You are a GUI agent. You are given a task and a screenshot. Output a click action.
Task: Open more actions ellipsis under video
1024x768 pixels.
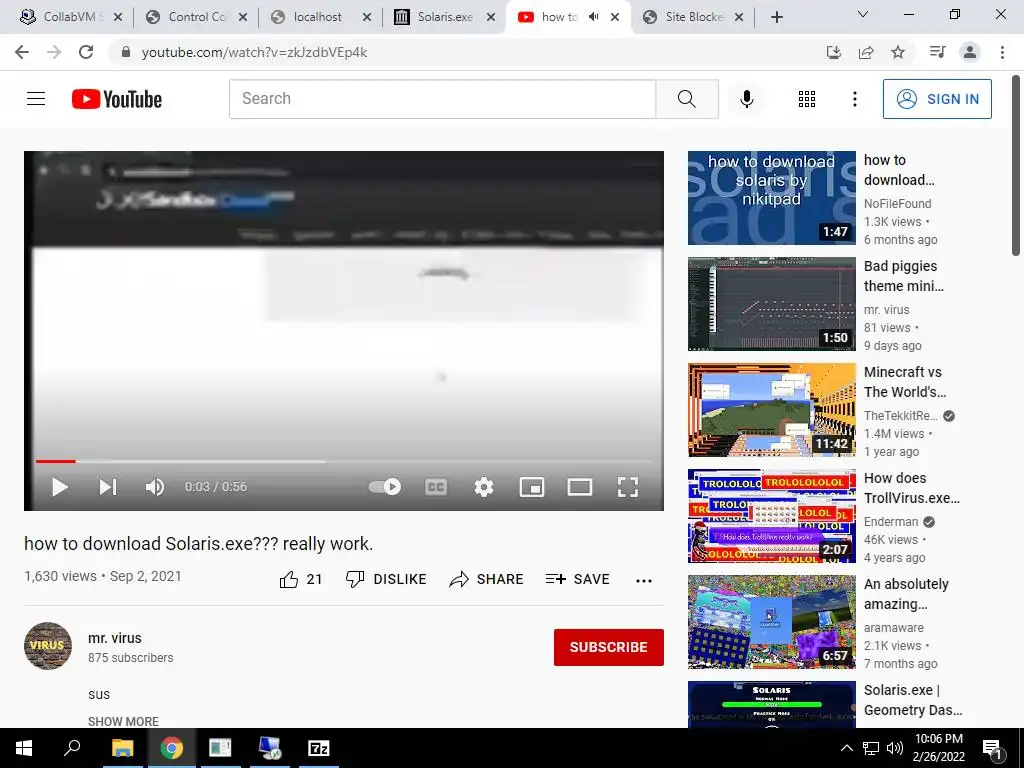pos(644,581)
